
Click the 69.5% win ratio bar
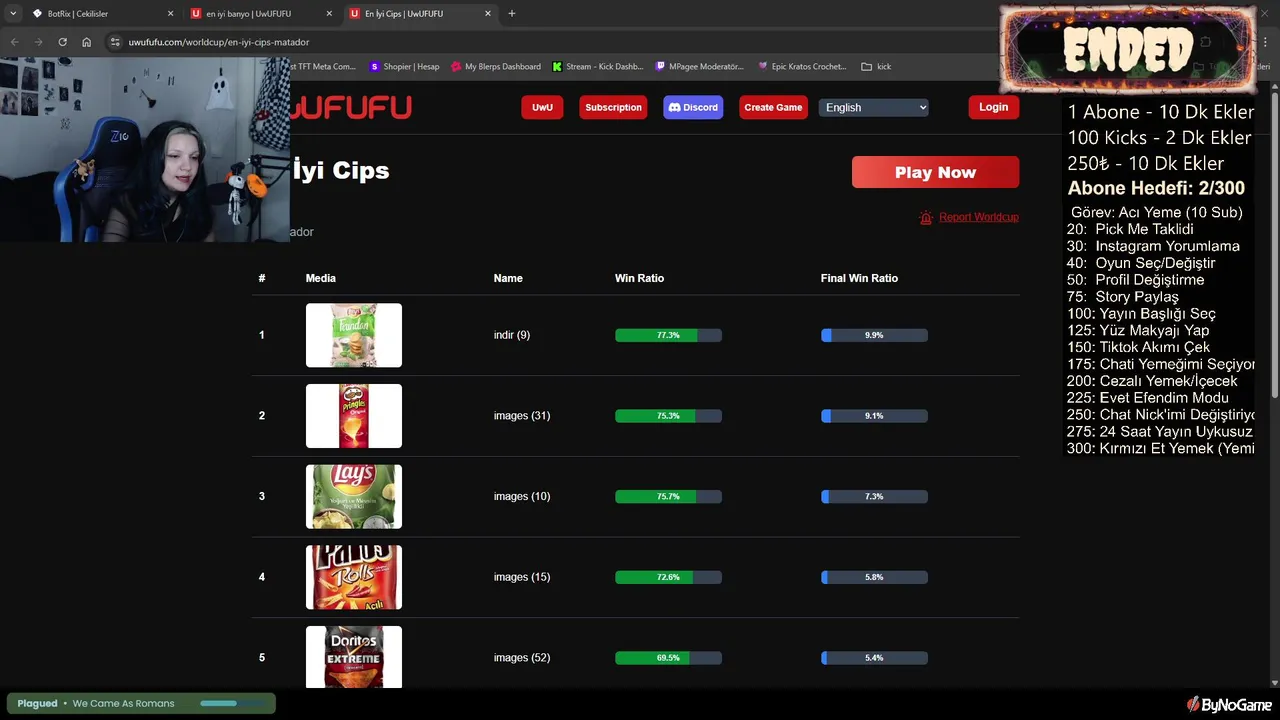[668, 658]
